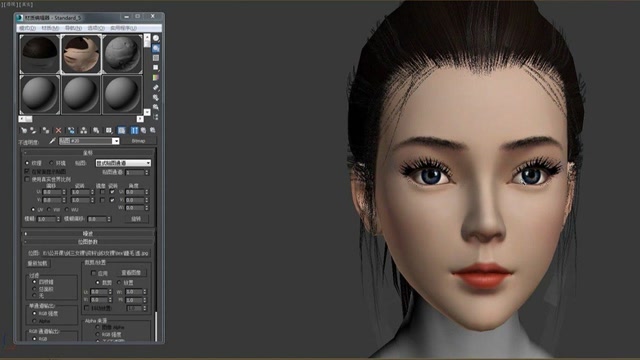Click Put Material to Scene icon

pyautogui.click(x=33, y=131)
